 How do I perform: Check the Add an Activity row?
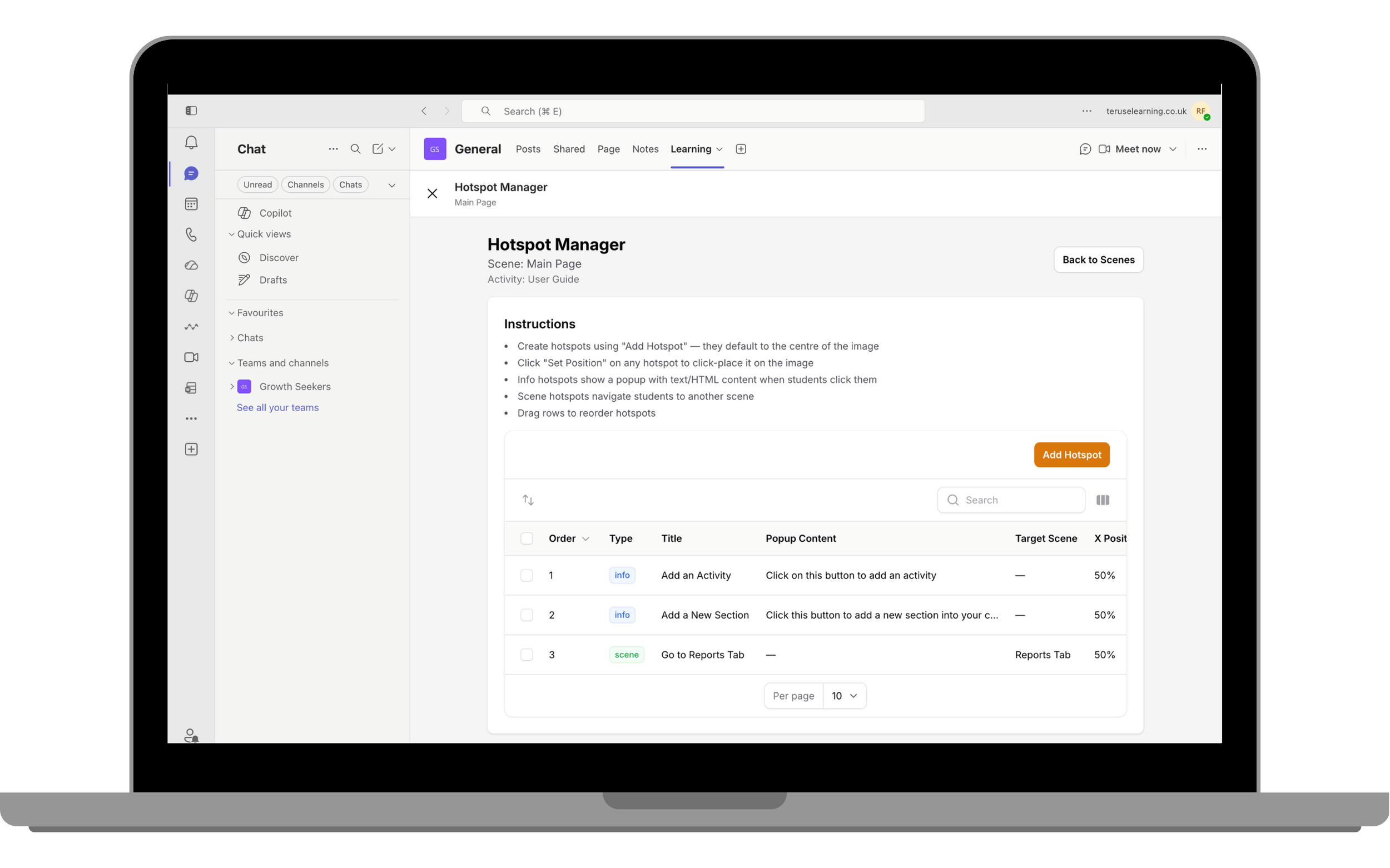[526, 575]
